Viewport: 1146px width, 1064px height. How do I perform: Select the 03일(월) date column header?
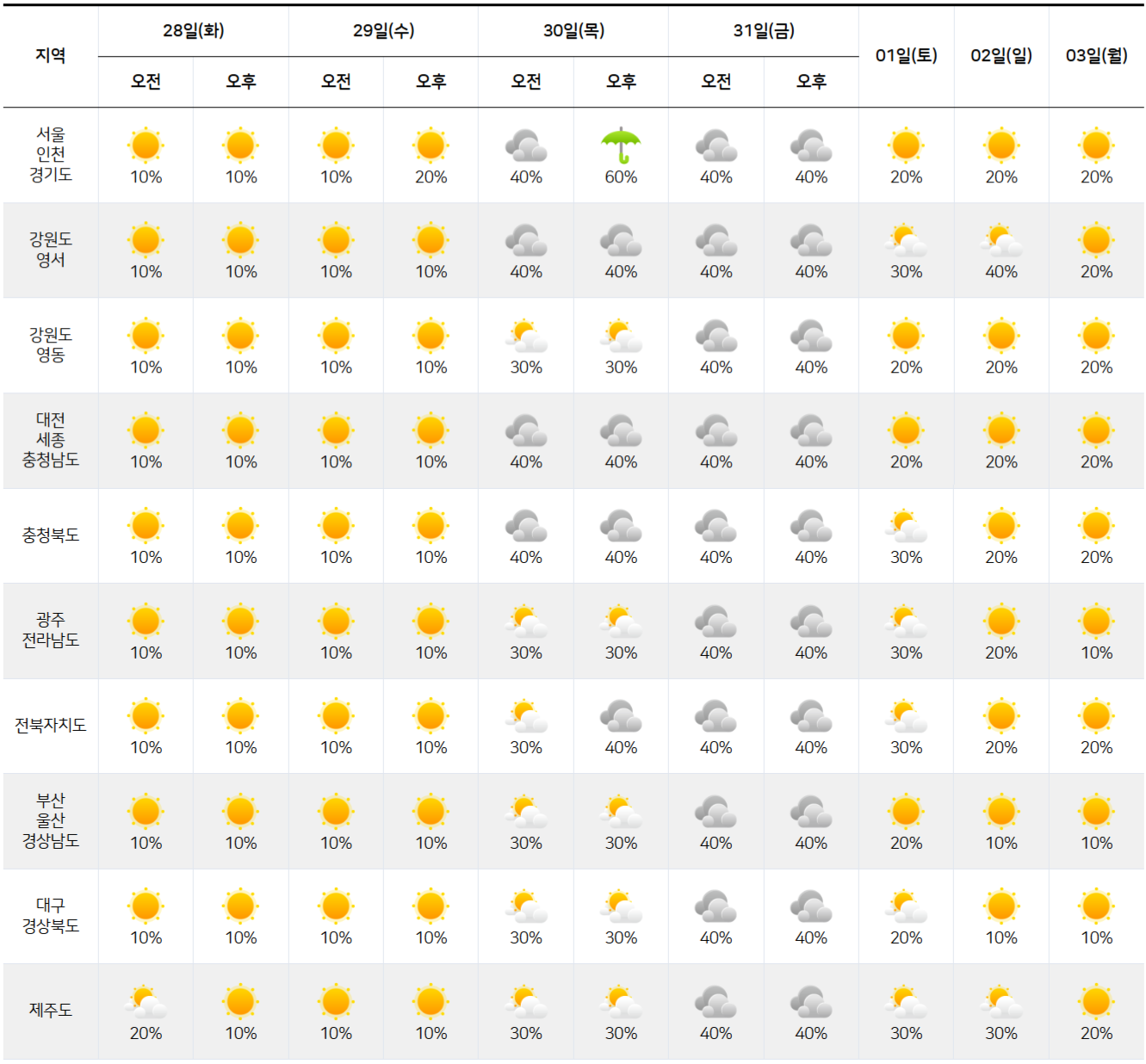pyautogui.click(x=1096, y=56)
